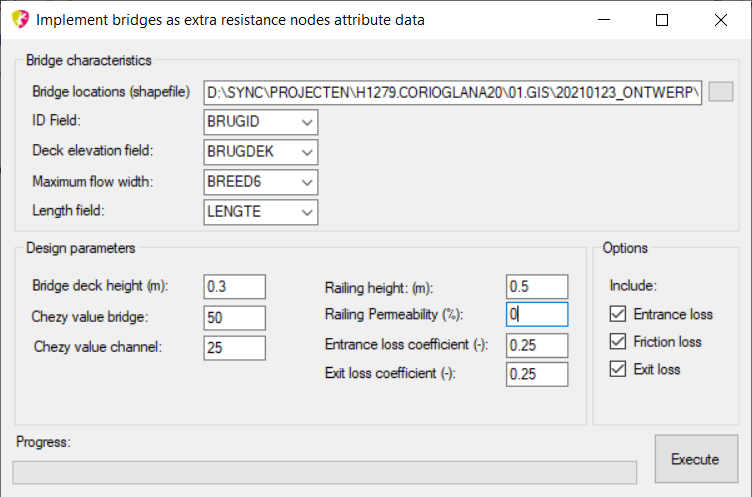Focus the Railing height input
The image size is (752, 497).
(x=536, y=287)
